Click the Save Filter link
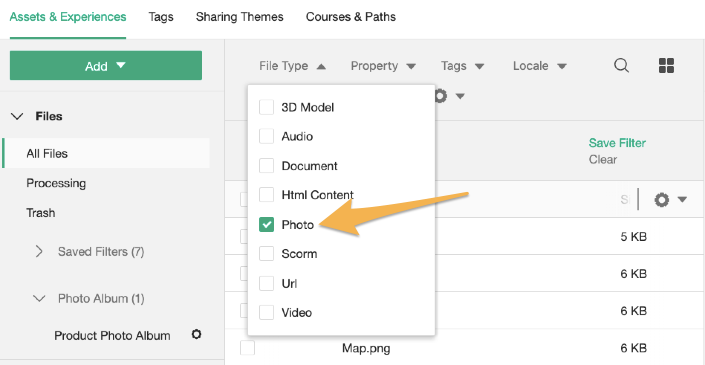 coord(617,143)
